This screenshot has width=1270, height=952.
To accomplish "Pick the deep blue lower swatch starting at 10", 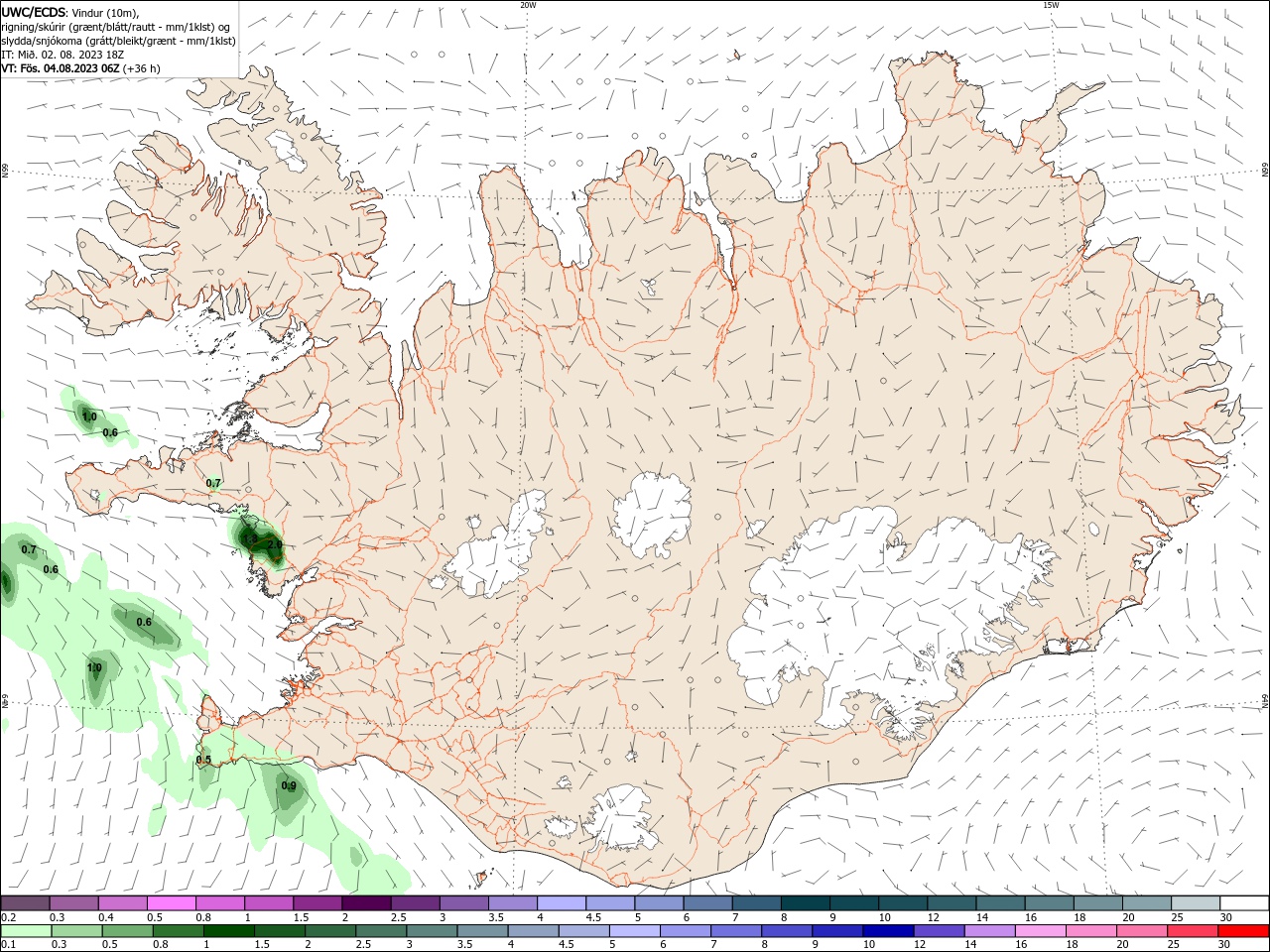I will [889, 931].
